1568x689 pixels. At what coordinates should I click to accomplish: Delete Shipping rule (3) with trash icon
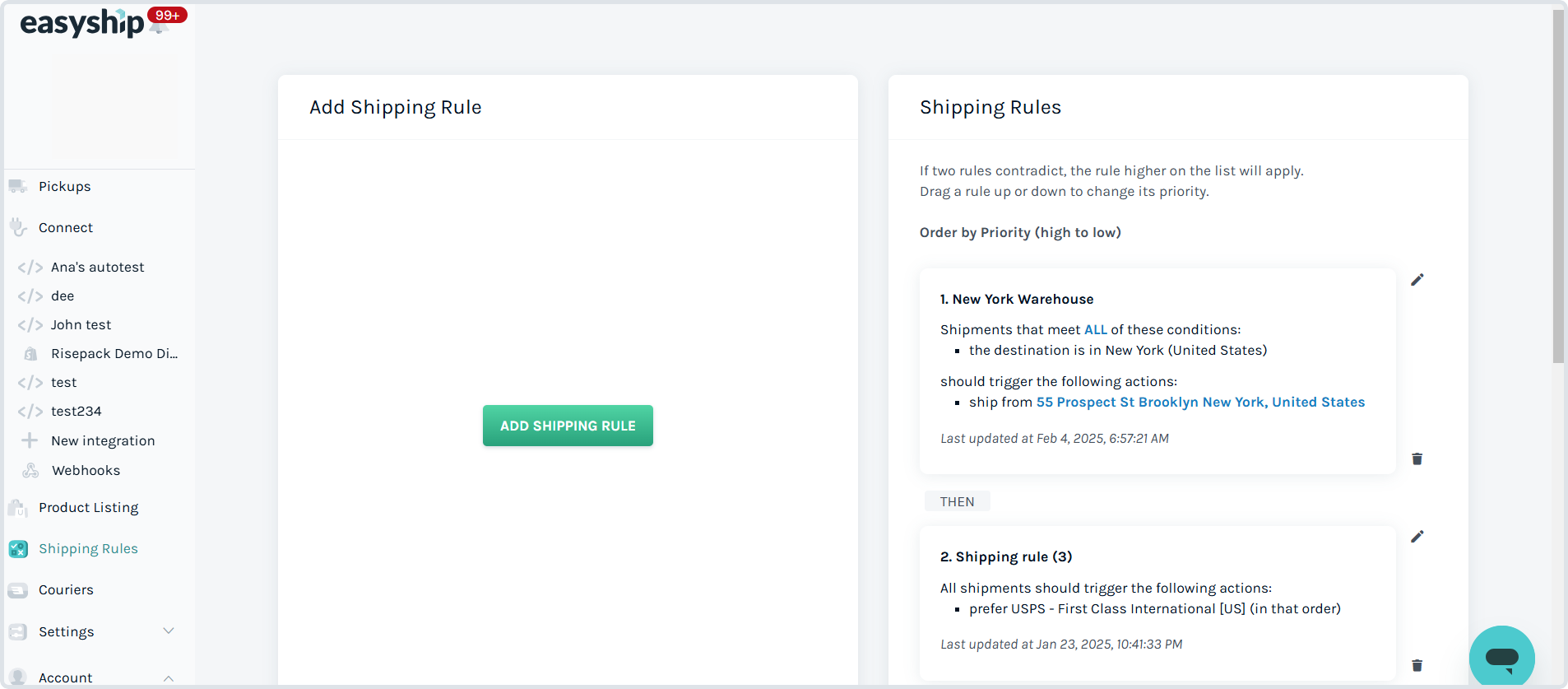[x=1417, y=665]
